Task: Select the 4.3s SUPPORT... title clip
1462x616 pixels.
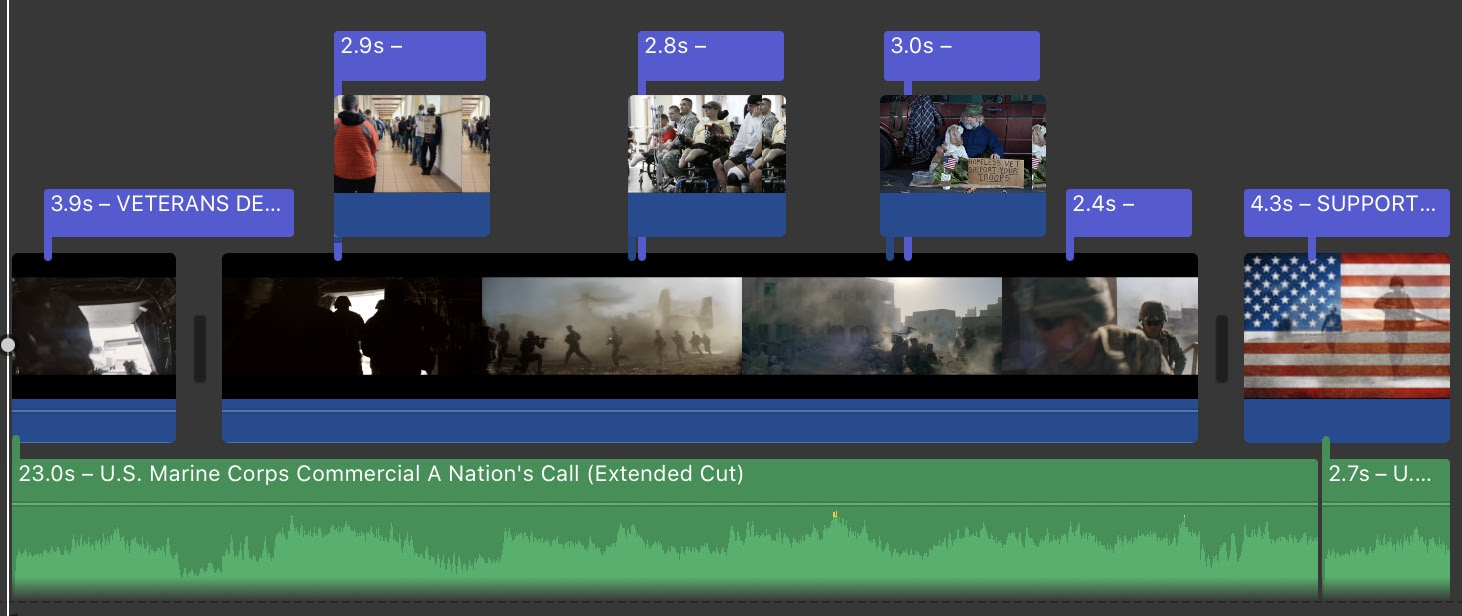Action: tap(1347, 212)
